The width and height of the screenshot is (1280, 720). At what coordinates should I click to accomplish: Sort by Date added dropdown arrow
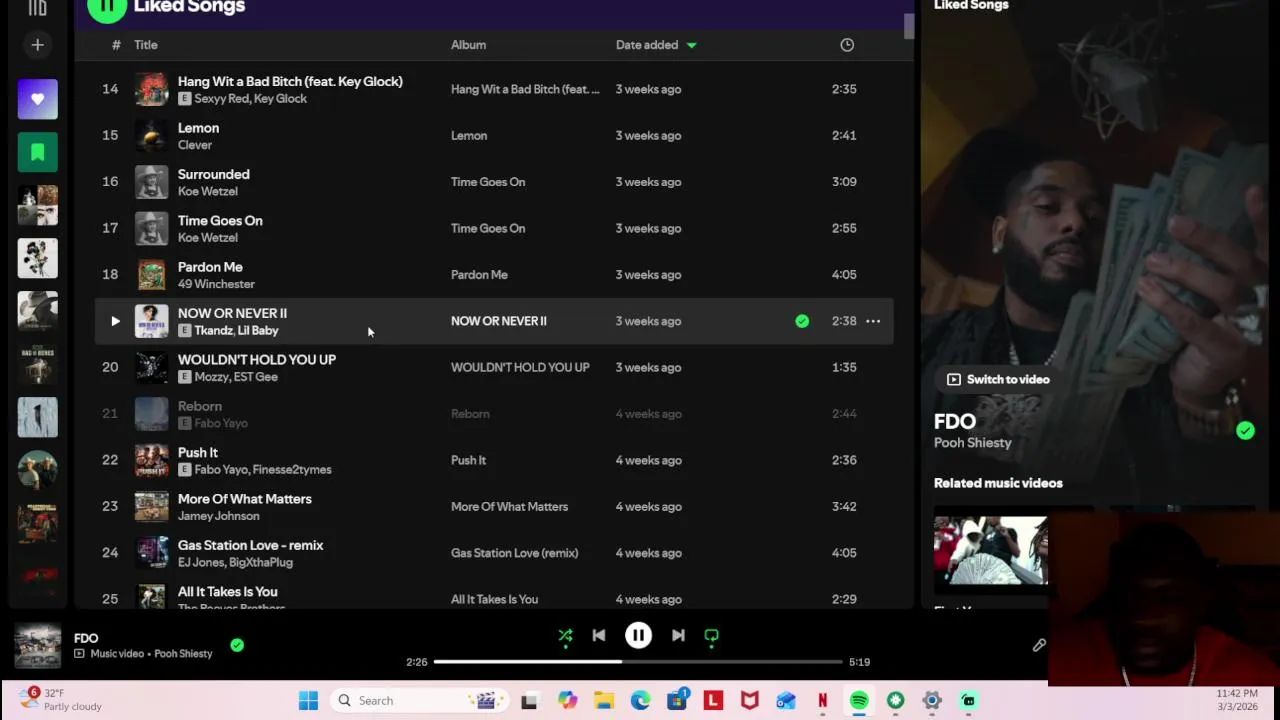[691, 45]
